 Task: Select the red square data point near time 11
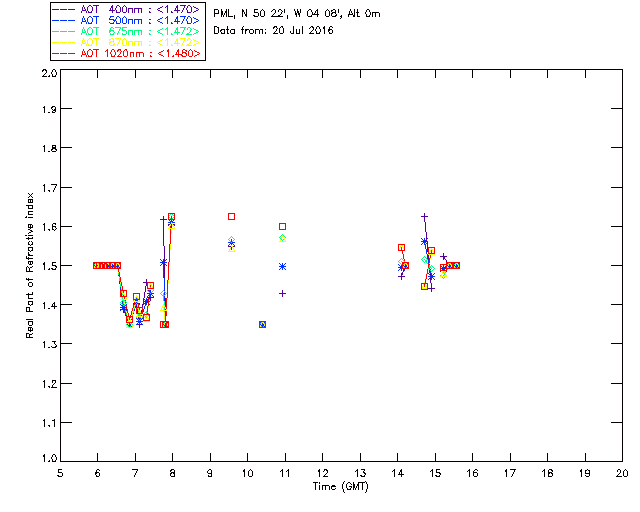pos(282,227)
